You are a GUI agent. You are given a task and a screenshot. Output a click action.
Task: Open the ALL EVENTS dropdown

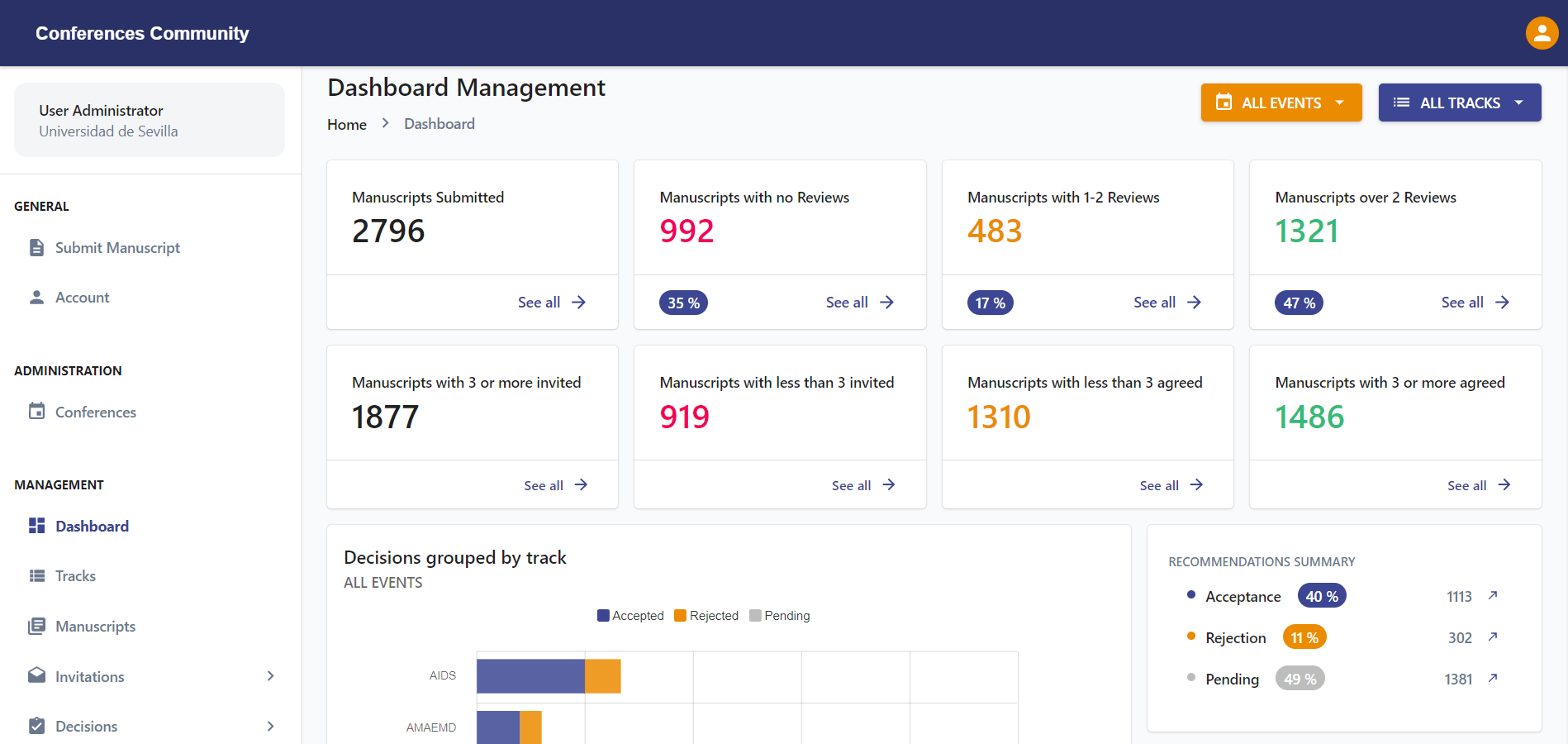tap(1281, 103)
